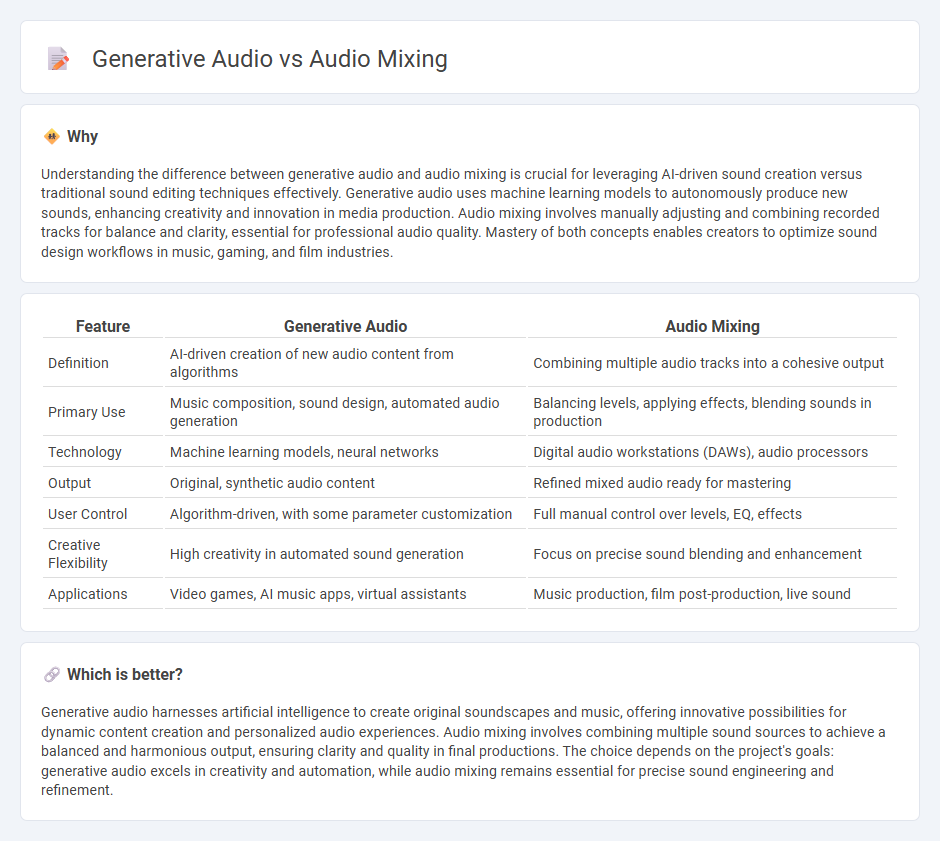
Task: Click the paragraph starting Generative audio harnesses artificial
Action: pos(463,751)
